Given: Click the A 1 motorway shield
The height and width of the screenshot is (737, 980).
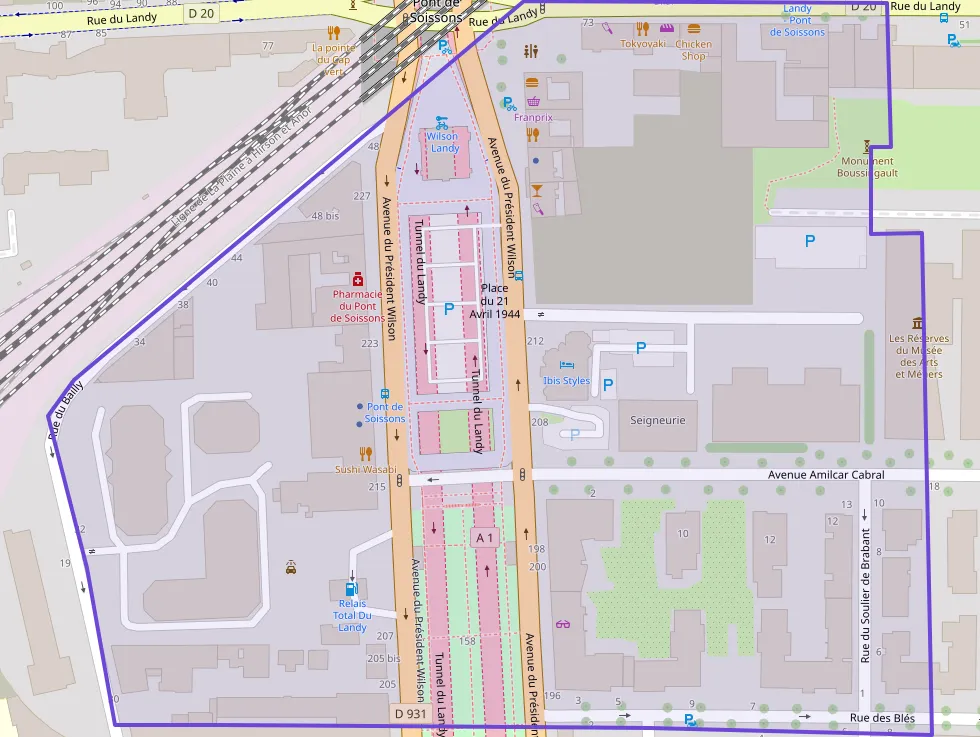Looking at the screenshot, I should [485, 538].
